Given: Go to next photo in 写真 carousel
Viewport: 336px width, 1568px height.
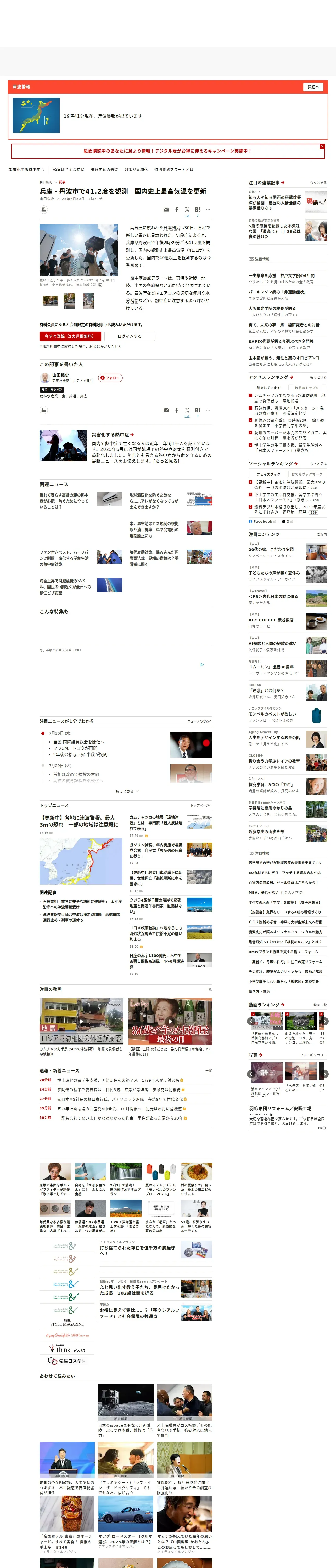Looking at the screenshot, I should pyautogui.click(x=324, y=1074).
